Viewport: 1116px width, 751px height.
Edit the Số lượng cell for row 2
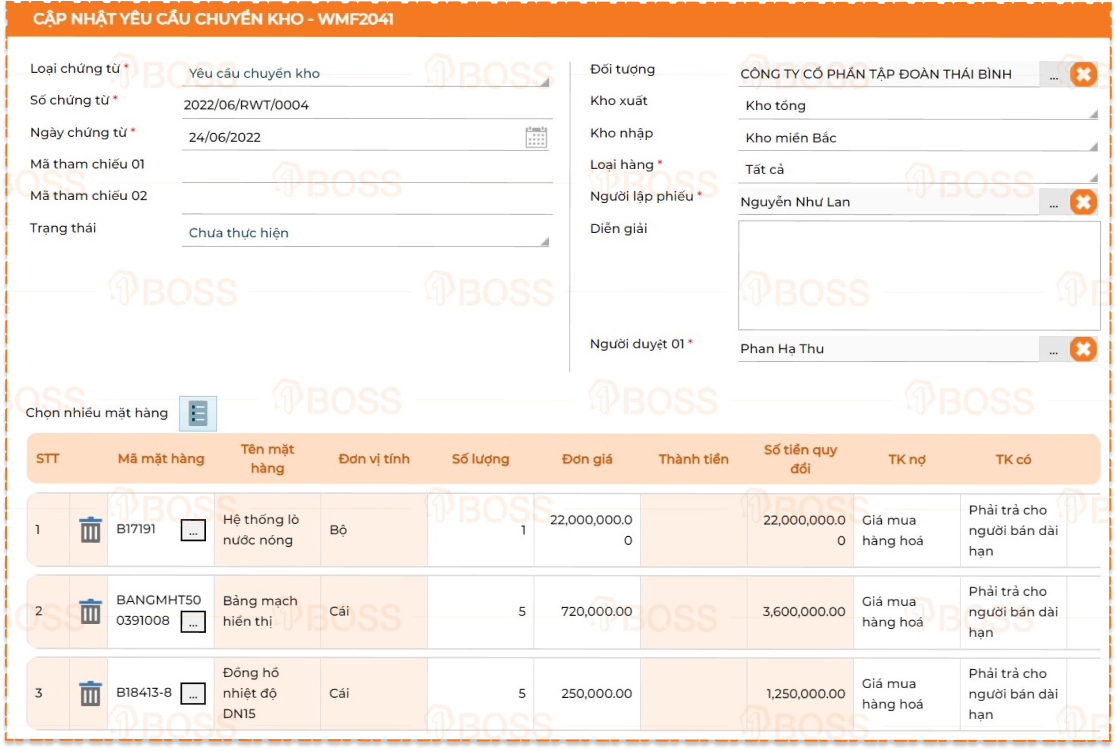coord(481,612)
